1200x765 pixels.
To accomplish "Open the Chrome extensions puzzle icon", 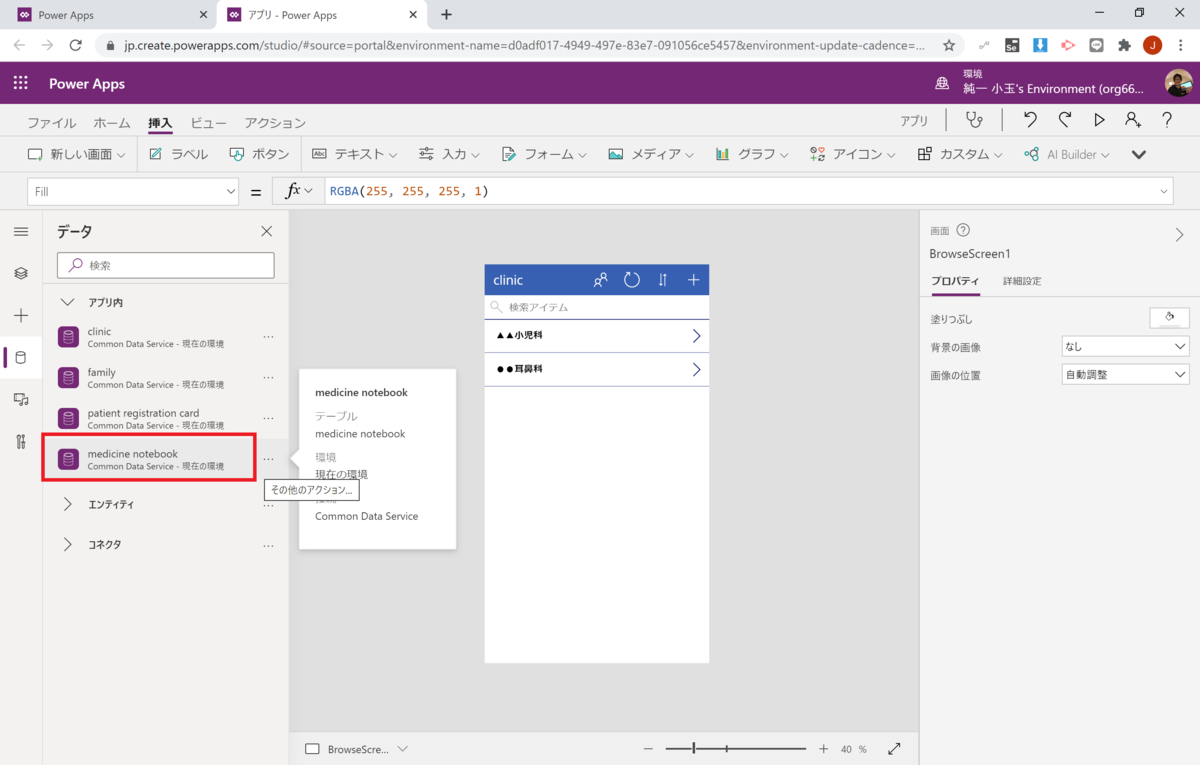I will coord(1125,45).
